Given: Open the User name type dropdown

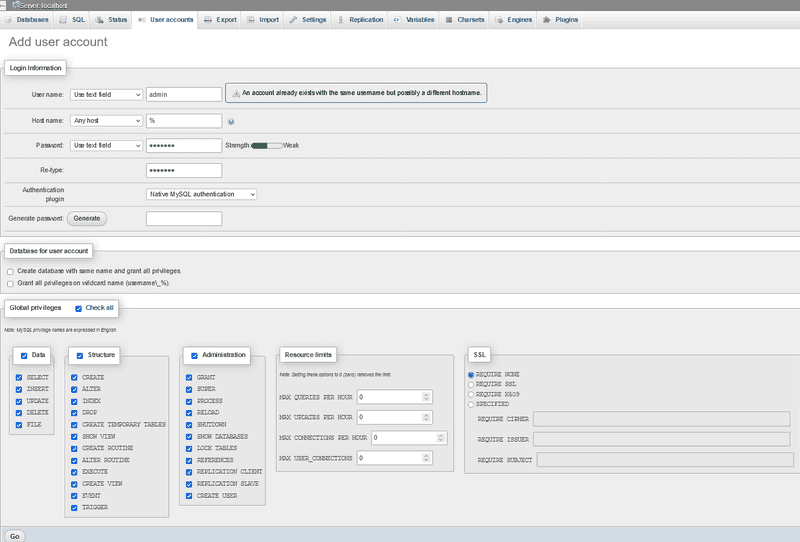Looking at the screenshot, I should [x=106, y=94].
